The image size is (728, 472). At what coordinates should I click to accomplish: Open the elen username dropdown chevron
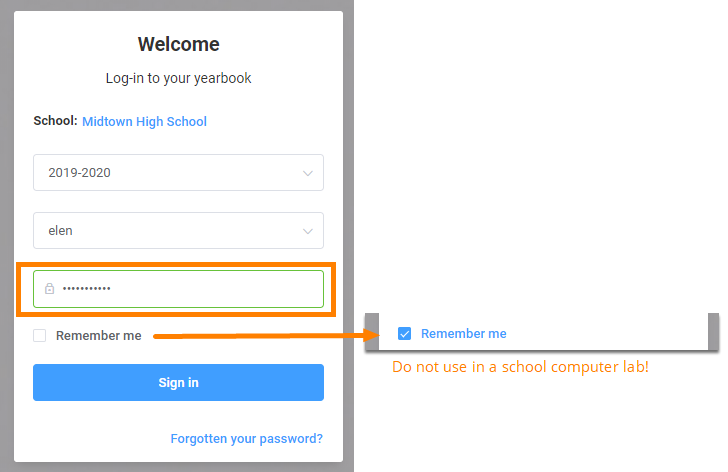307,231
